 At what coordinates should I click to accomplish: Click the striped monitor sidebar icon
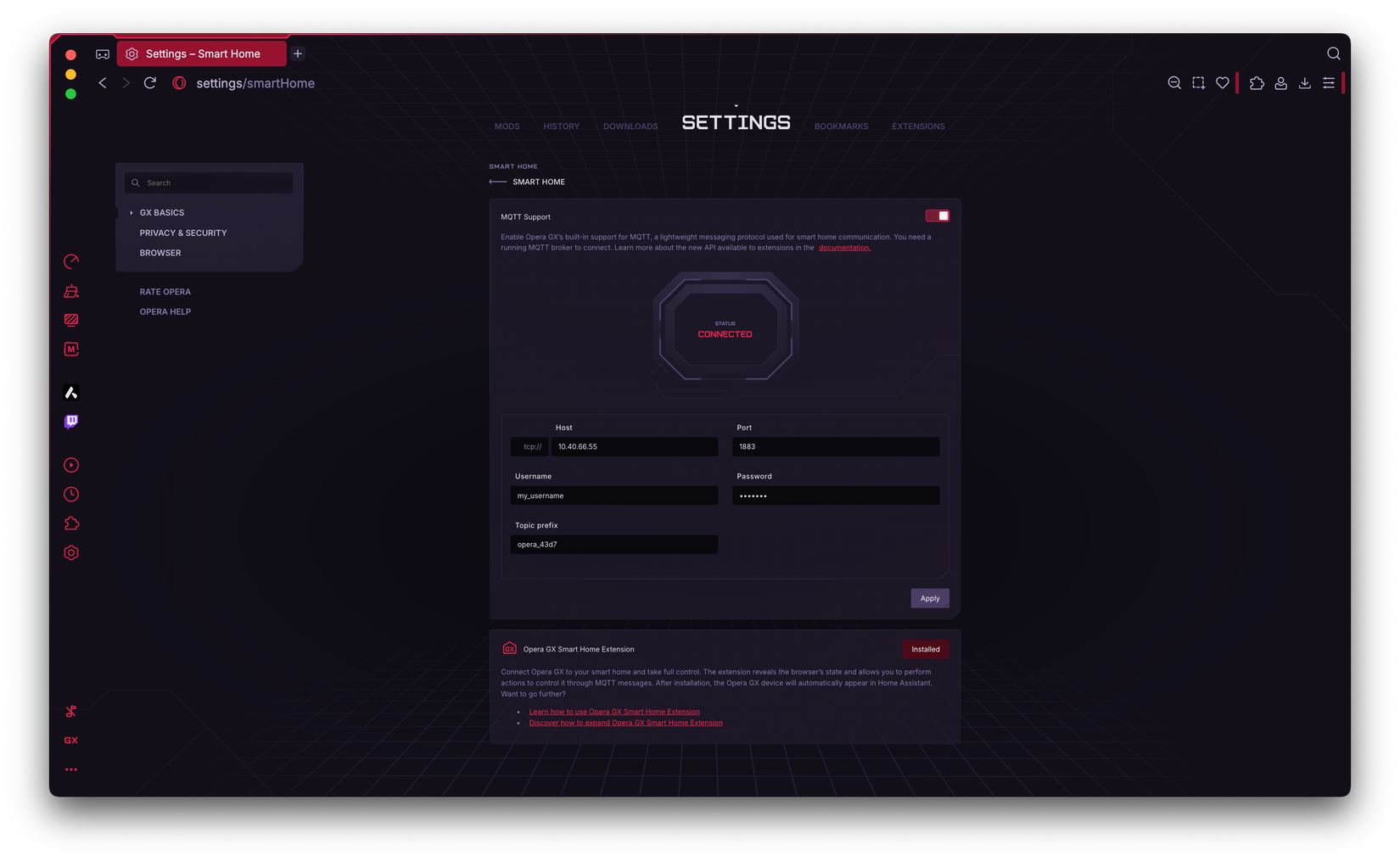(71, 320)
